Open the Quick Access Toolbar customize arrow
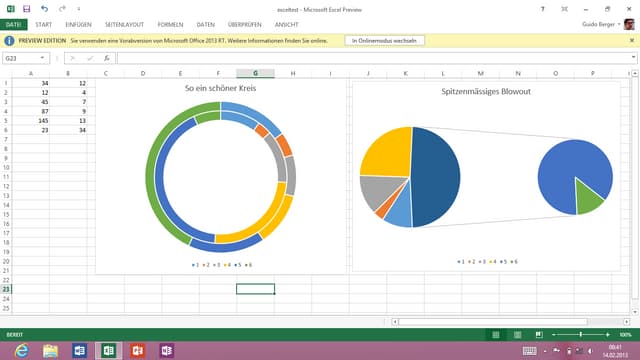The image size is (640, 360). pyautogui.click(x=79, y=9)
